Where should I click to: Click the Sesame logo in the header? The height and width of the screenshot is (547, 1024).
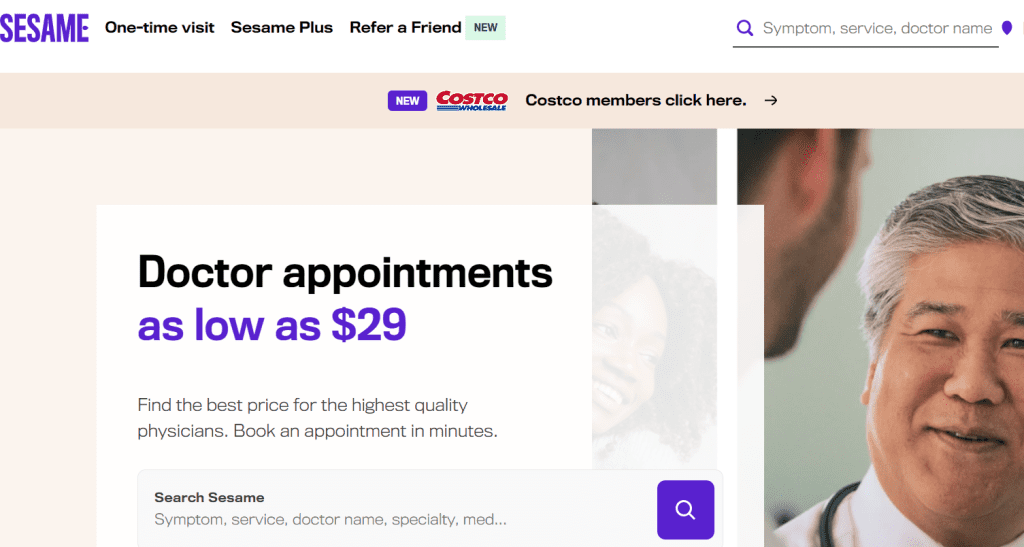pos(45,28)
